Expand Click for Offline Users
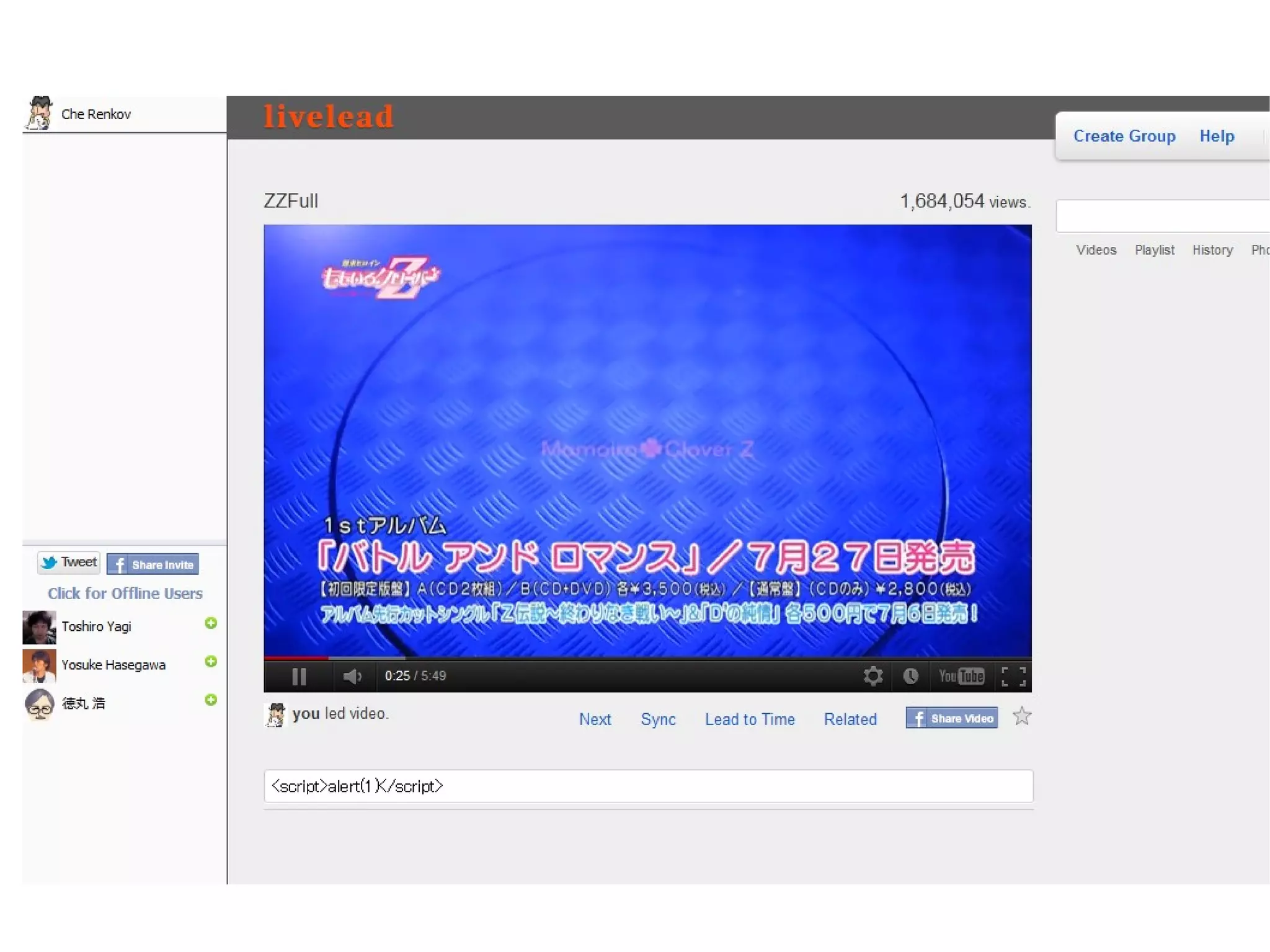The height and width of the screenshot is (952, 1270). click(x=125, y=594)
